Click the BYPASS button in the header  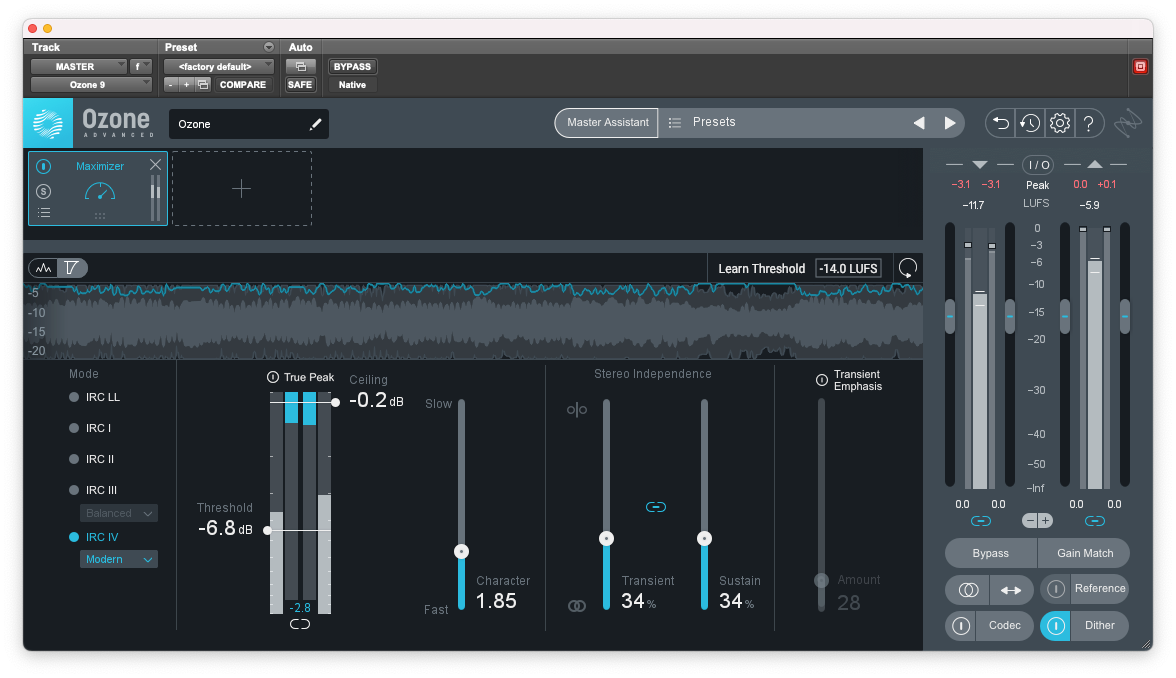[352, 67]
